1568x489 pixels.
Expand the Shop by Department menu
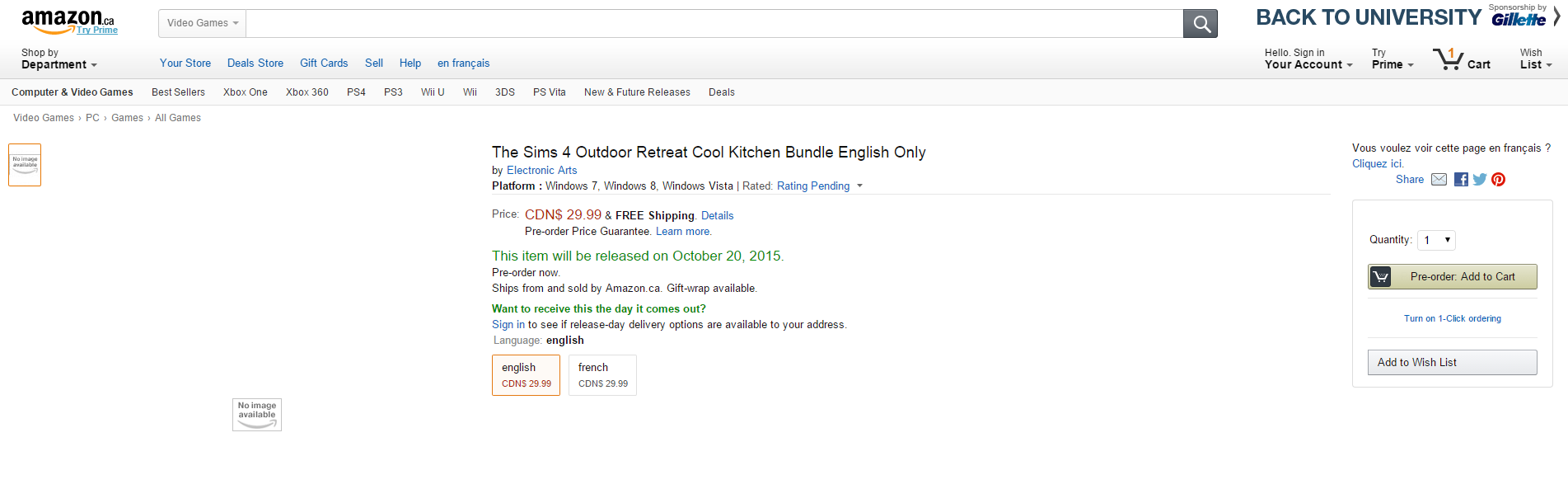[x=59, y=59]
